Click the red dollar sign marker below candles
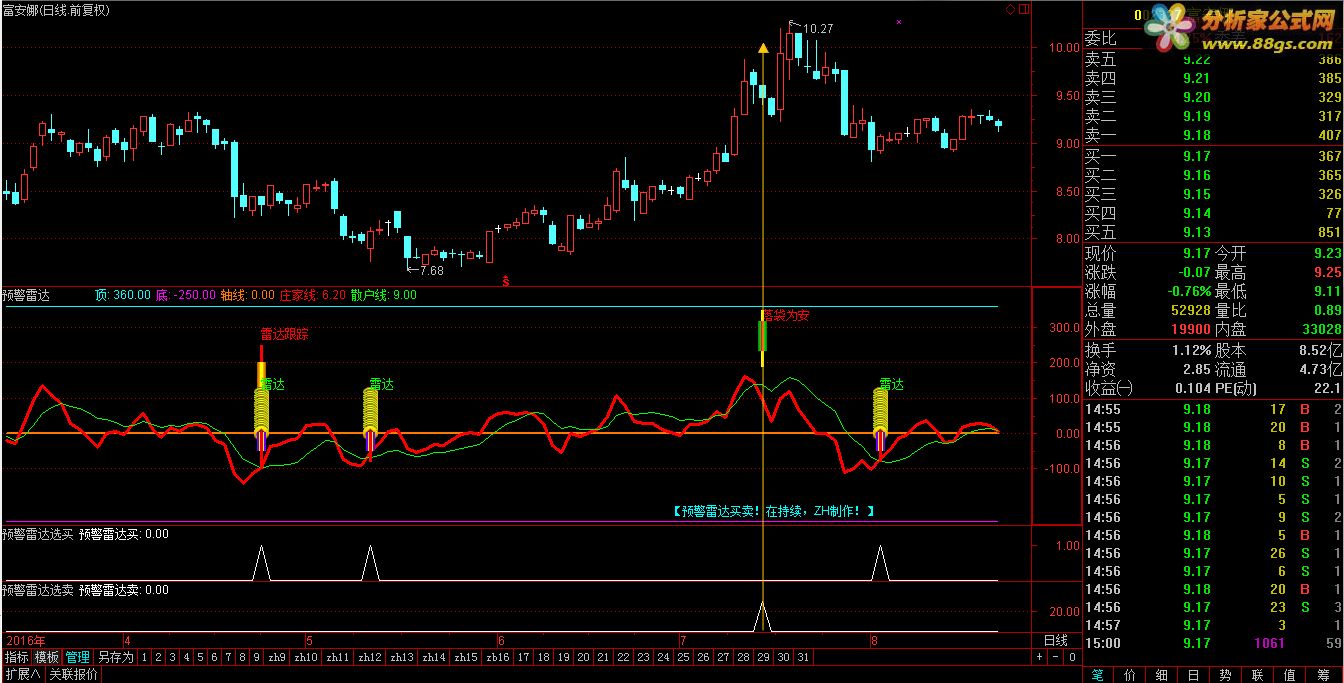1344x683 pixels. coord(506,280)
